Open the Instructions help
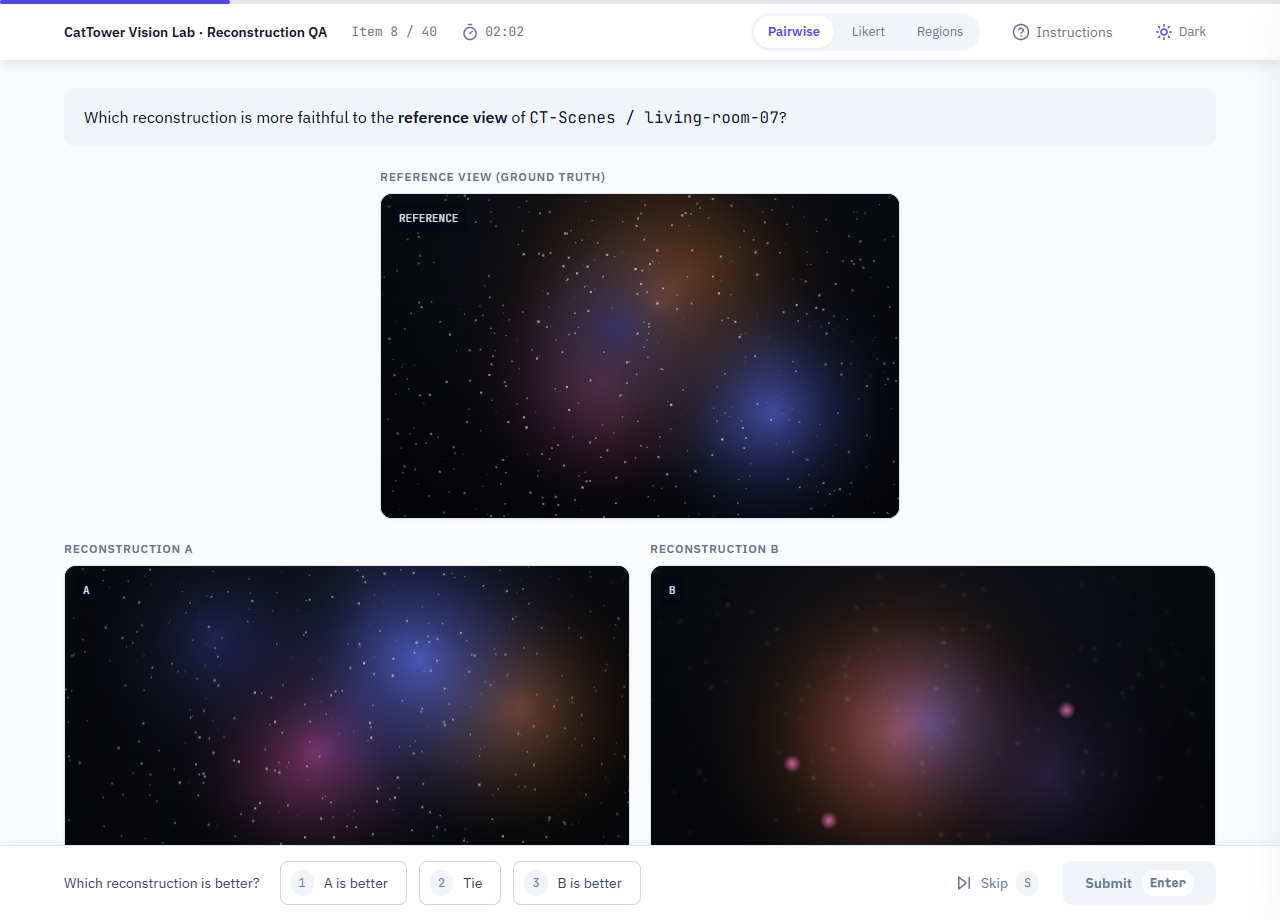 (1062, 32)
